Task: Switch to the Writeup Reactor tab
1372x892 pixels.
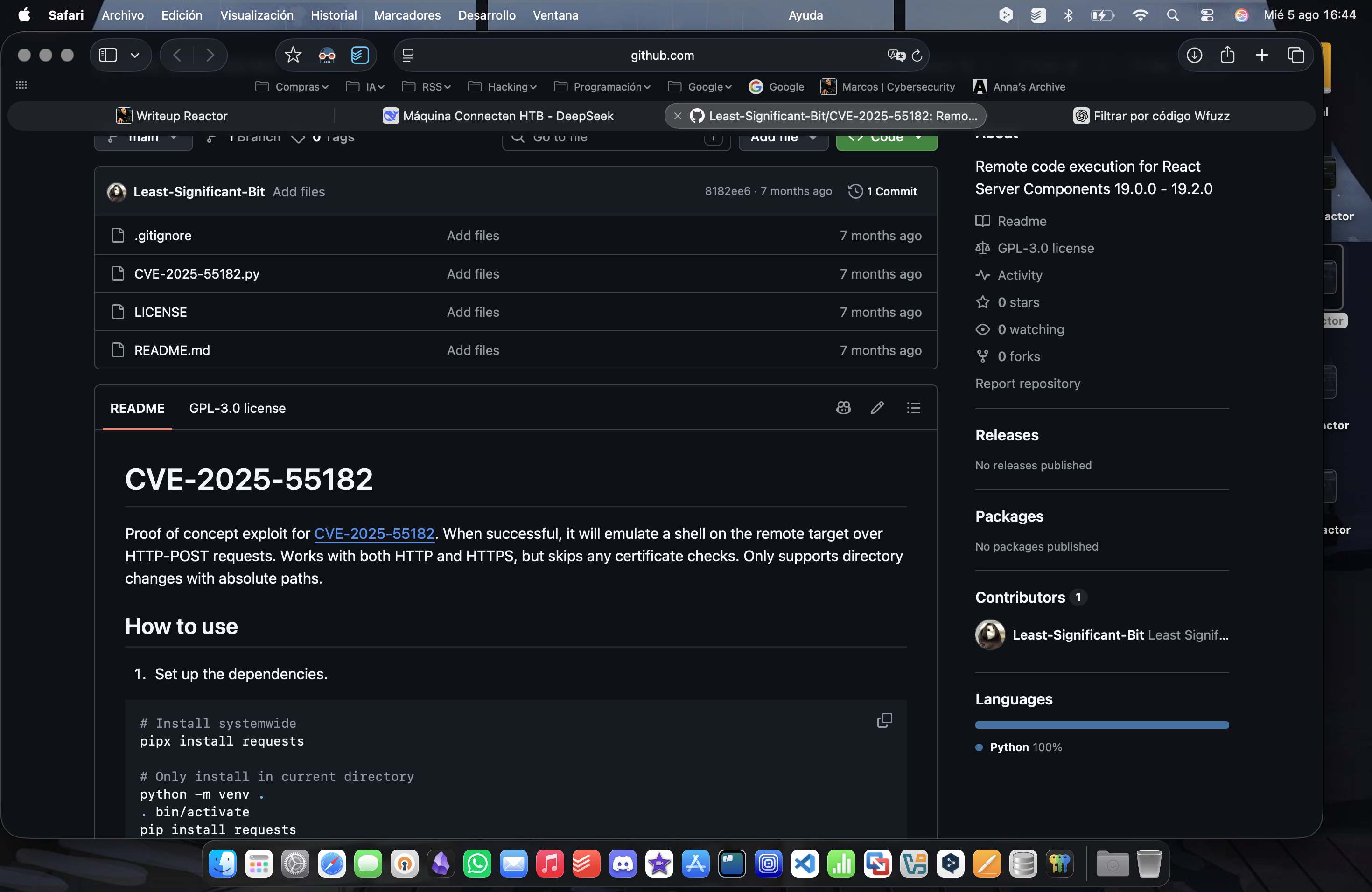Action: [172, 116]
